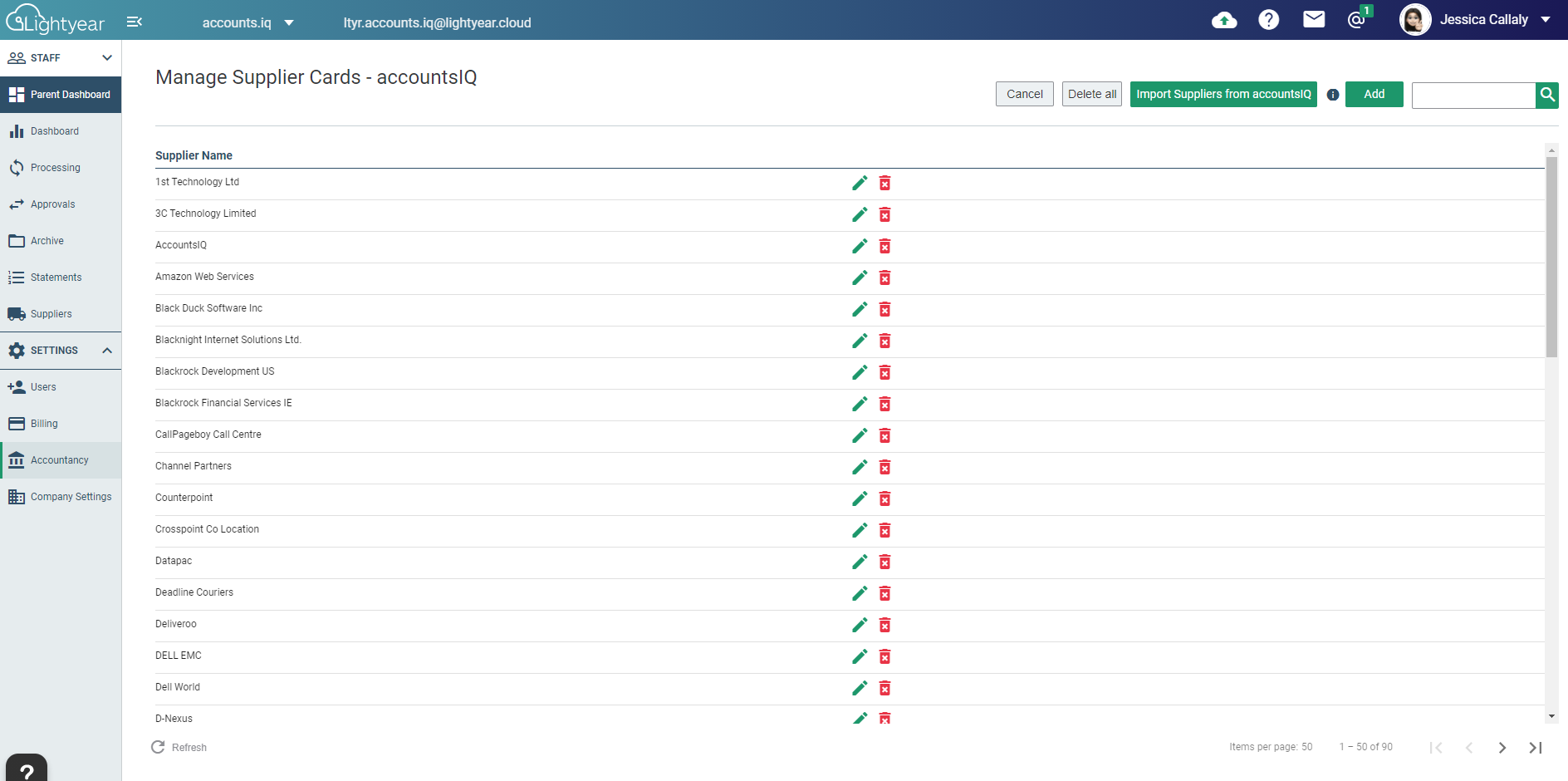Open Statements in sidebar
Image resolution: width=1568 pixels, height=781 pixels.
coord(61,278)
